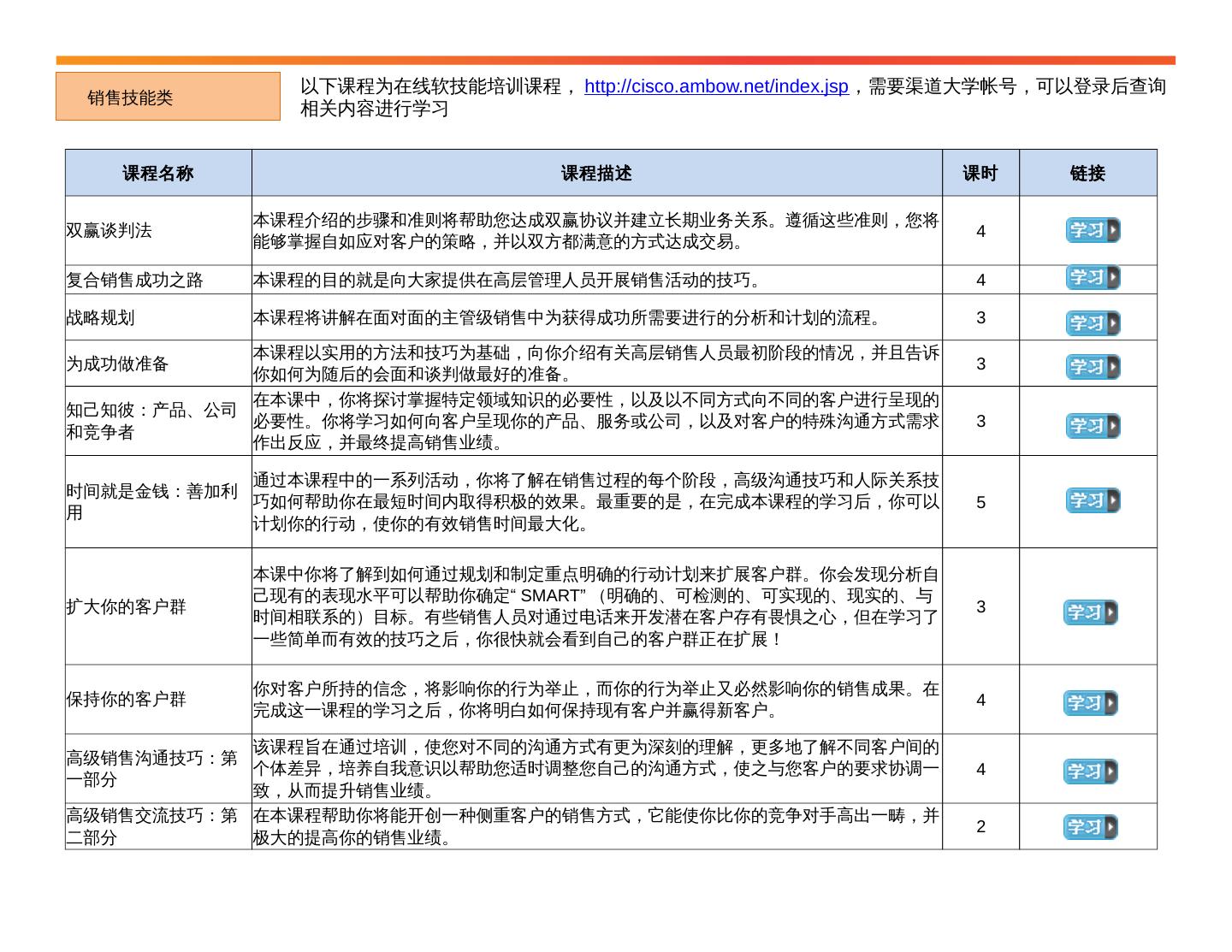Click the 课程描述 column header
This screenshot has width=1232, height=952.
596,174
